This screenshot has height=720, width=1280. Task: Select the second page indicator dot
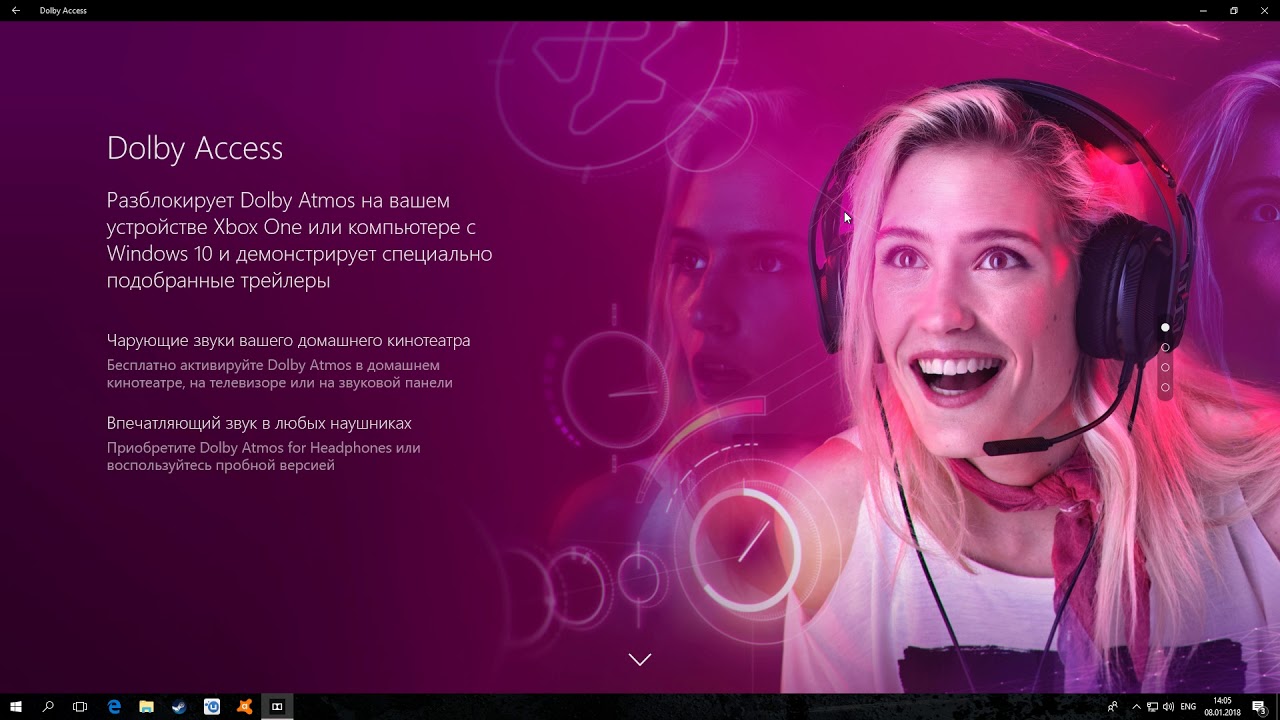coord(1165,347)
